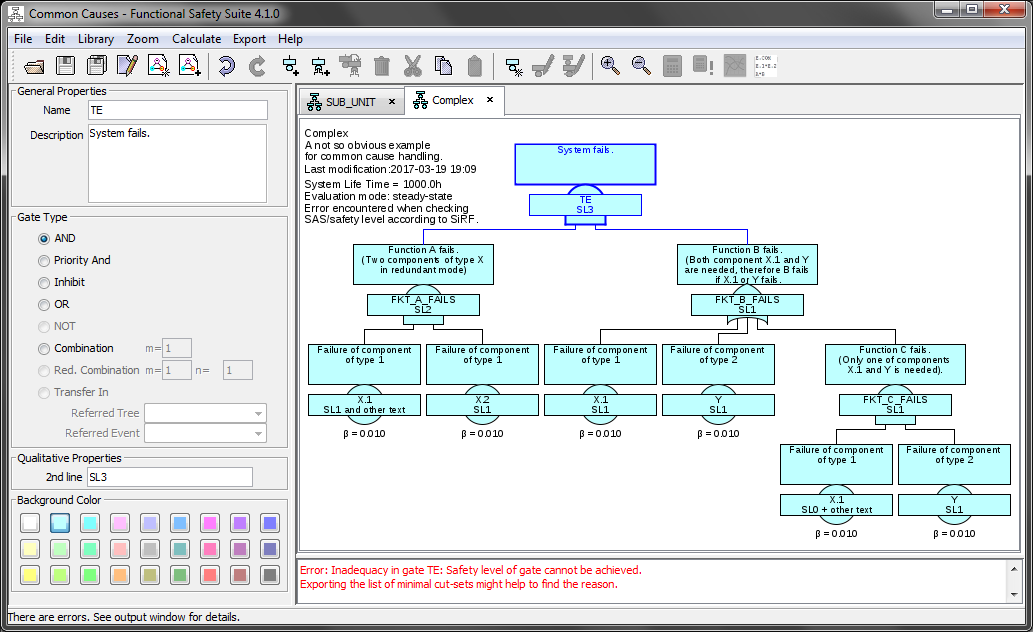
Task: Click the Undo arrow in toolbar
Action: coord(226,67)
